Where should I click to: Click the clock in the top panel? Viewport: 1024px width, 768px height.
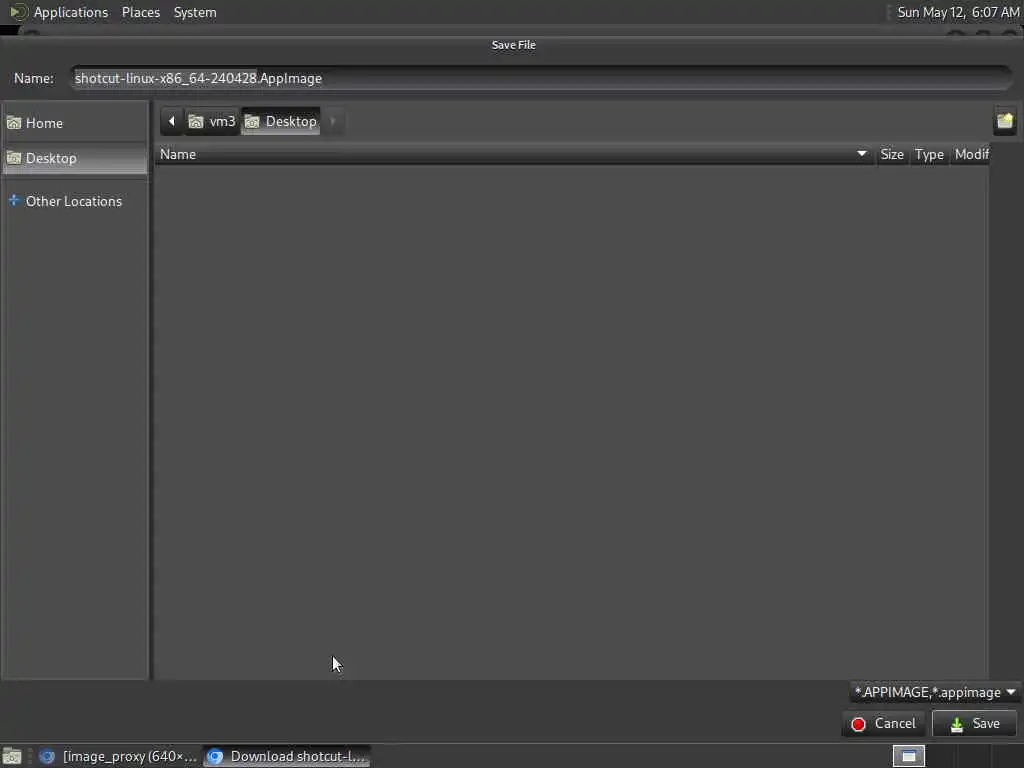point(958,12)
